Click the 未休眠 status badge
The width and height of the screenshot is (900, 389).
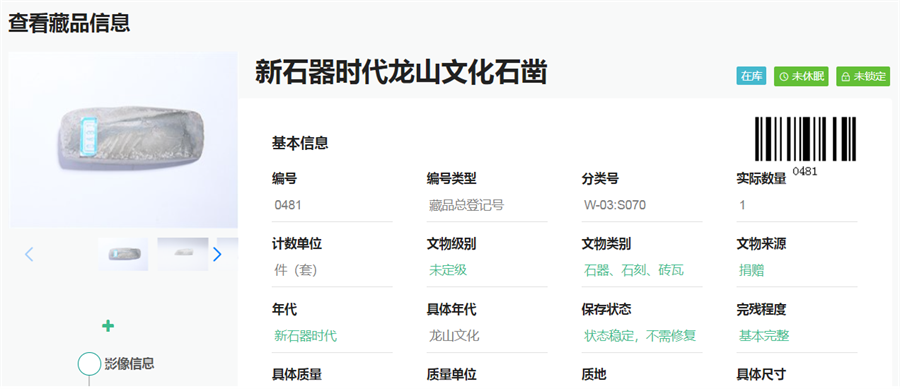click(x=801, y=76)
